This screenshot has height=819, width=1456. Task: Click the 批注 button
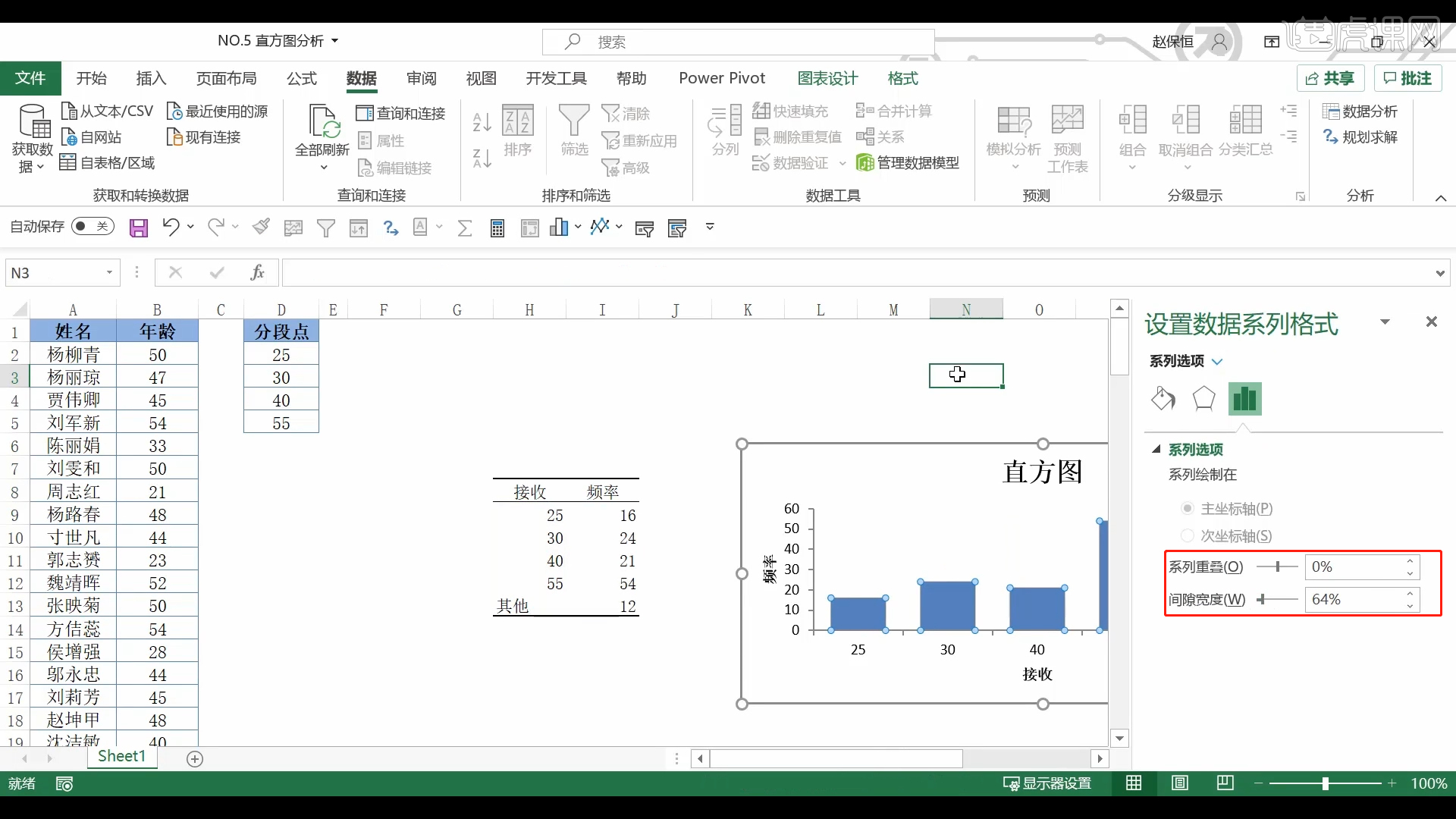click(x=1407, y=78)
